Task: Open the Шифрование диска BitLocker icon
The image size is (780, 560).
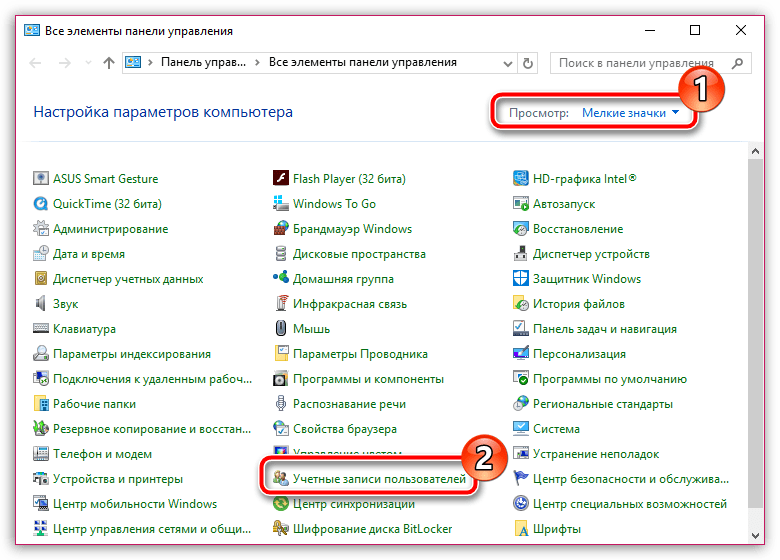Action: click(x=281, y=529)
